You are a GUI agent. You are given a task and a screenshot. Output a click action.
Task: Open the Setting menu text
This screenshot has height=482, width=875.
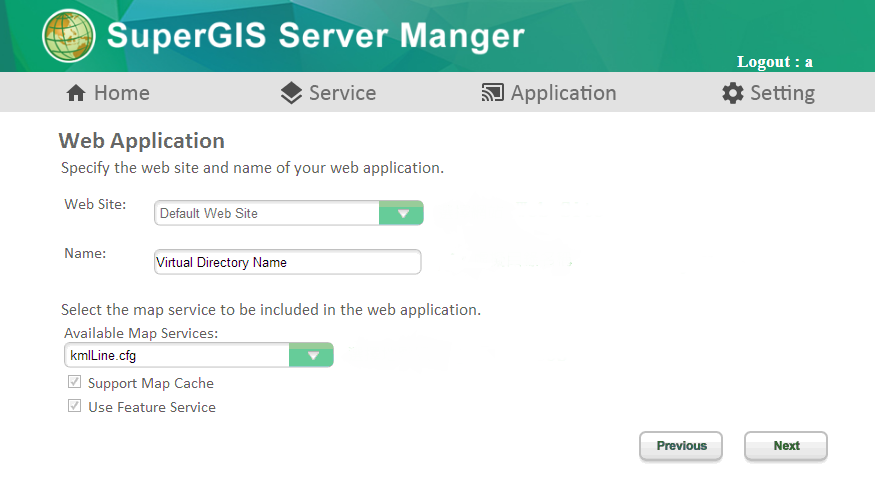(x=782, y=93)
